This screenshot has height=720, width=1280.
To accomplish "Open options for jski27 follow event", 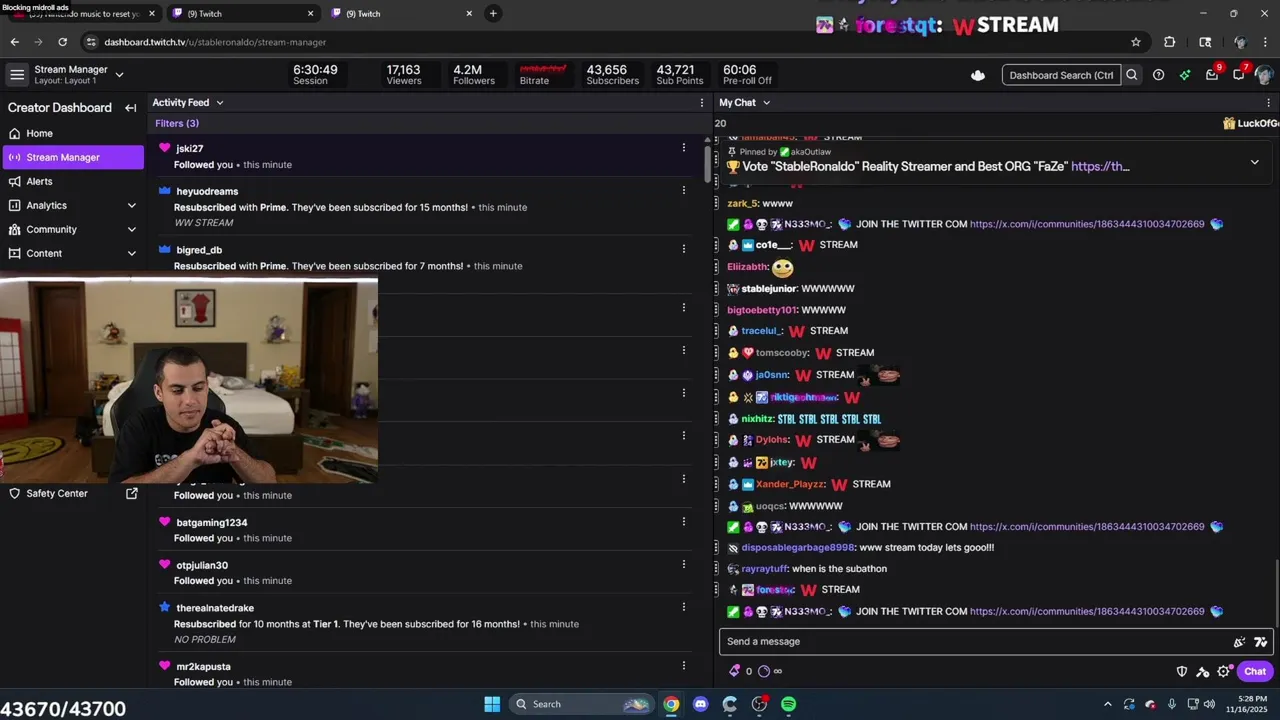I will pyautogui.click(x=684, y=148).
